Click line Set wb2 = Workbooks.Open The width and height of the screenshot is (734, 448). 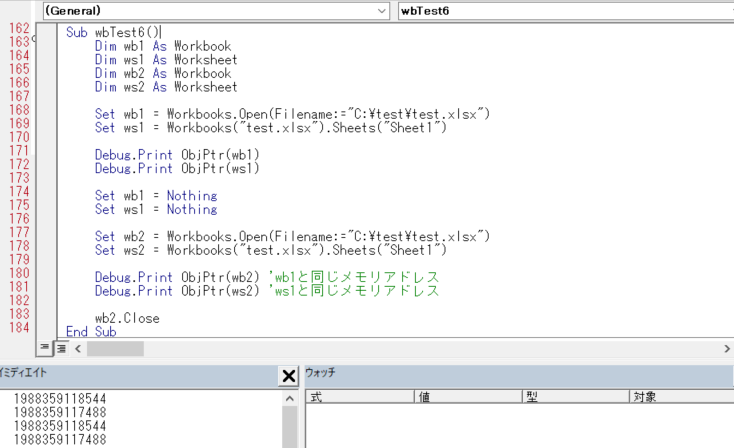pos(292,236)
